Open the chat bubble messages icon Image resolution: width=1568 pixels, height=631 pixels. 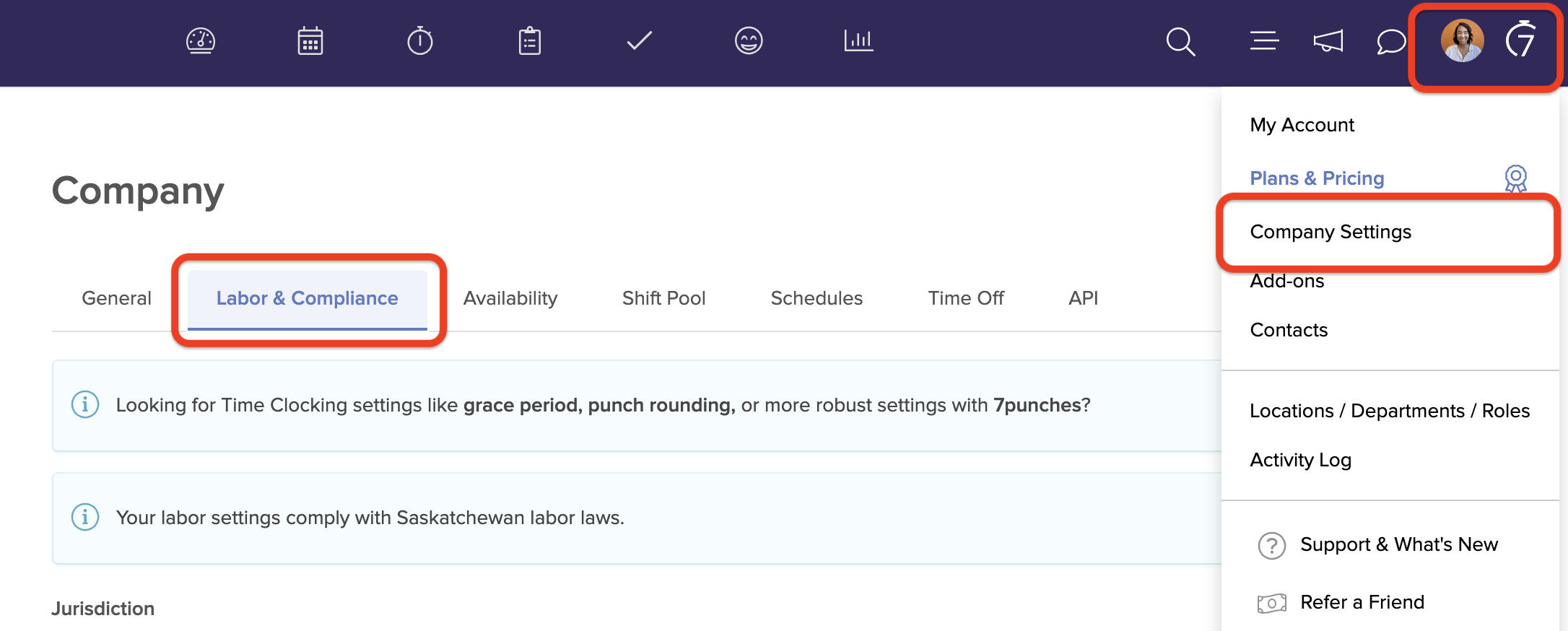point(1391,42)
